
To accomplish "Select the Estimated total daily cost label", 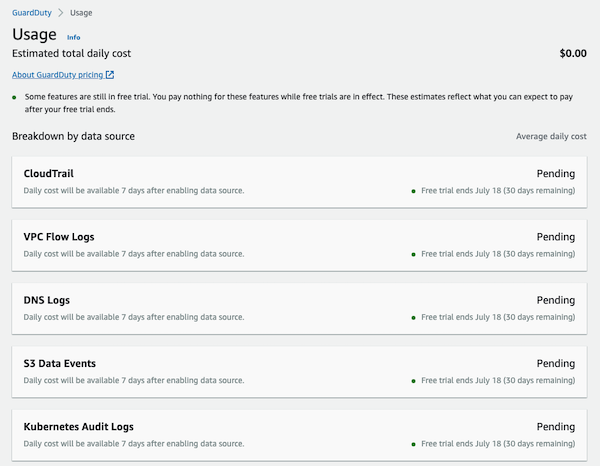I will point(72,53).
